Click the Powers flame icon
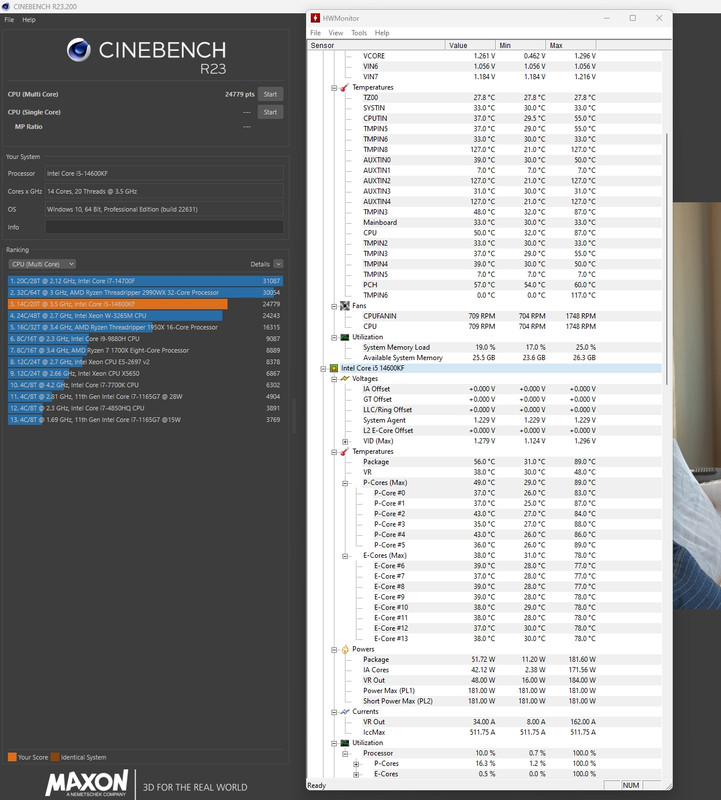 pyautogui.click(x=345, y=649)
